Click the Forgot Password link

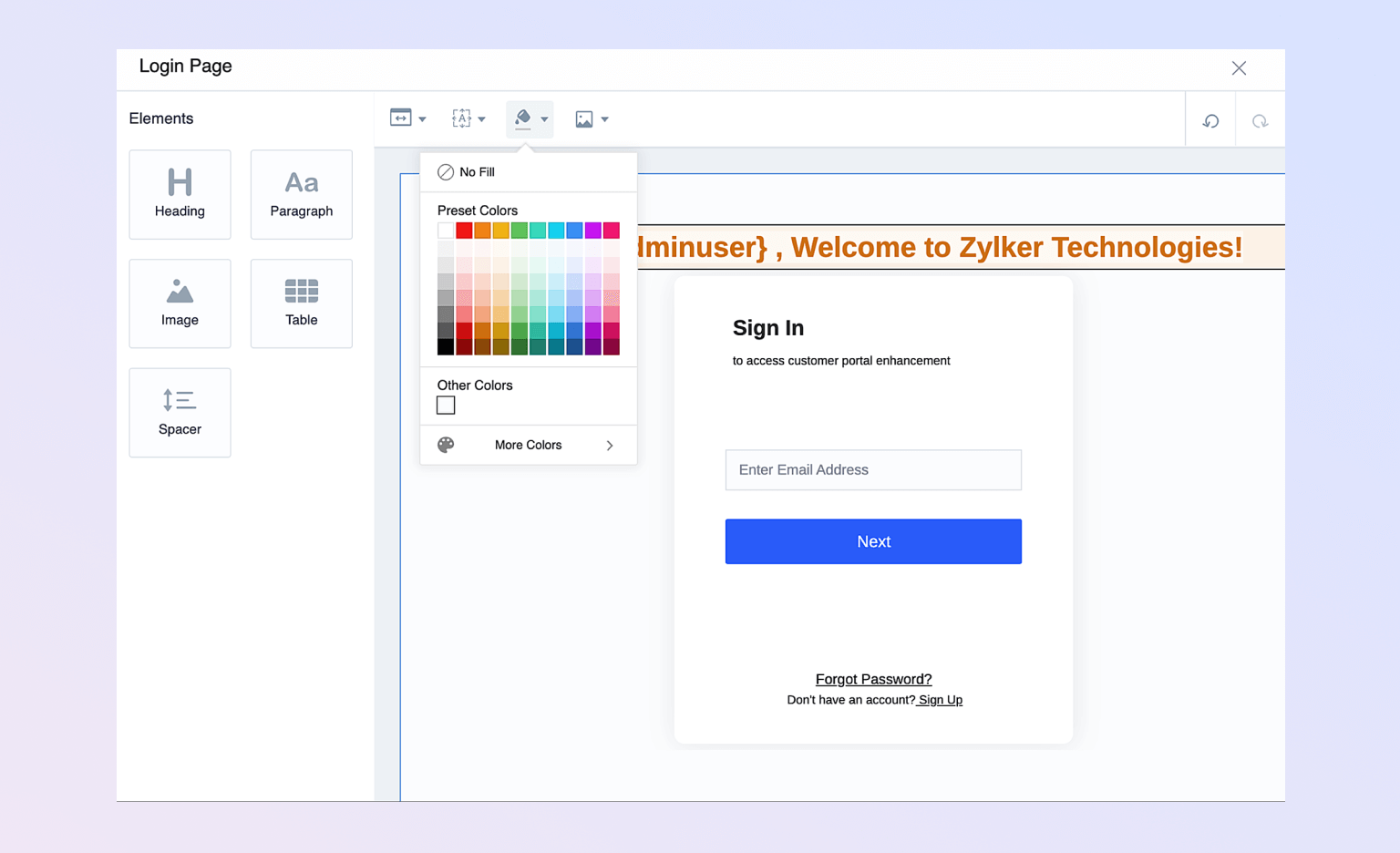(x=873, y=679)
